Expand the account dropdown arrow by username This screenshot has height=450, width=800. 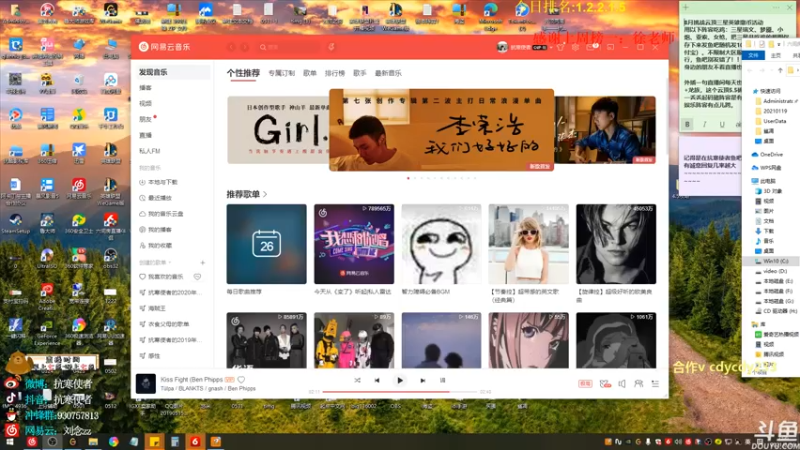552,47
